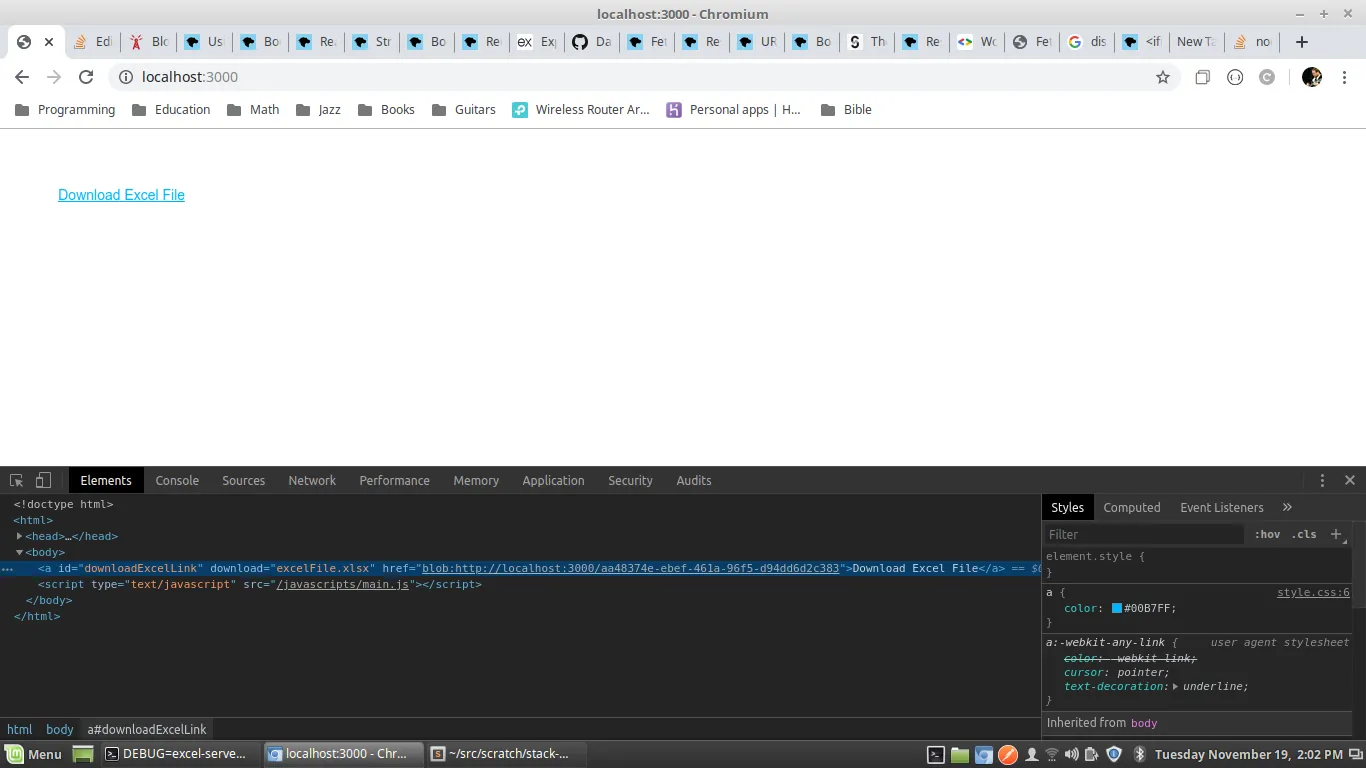Focus the Styles filter input field
1366x768 pixels.
coord(1144,534)
